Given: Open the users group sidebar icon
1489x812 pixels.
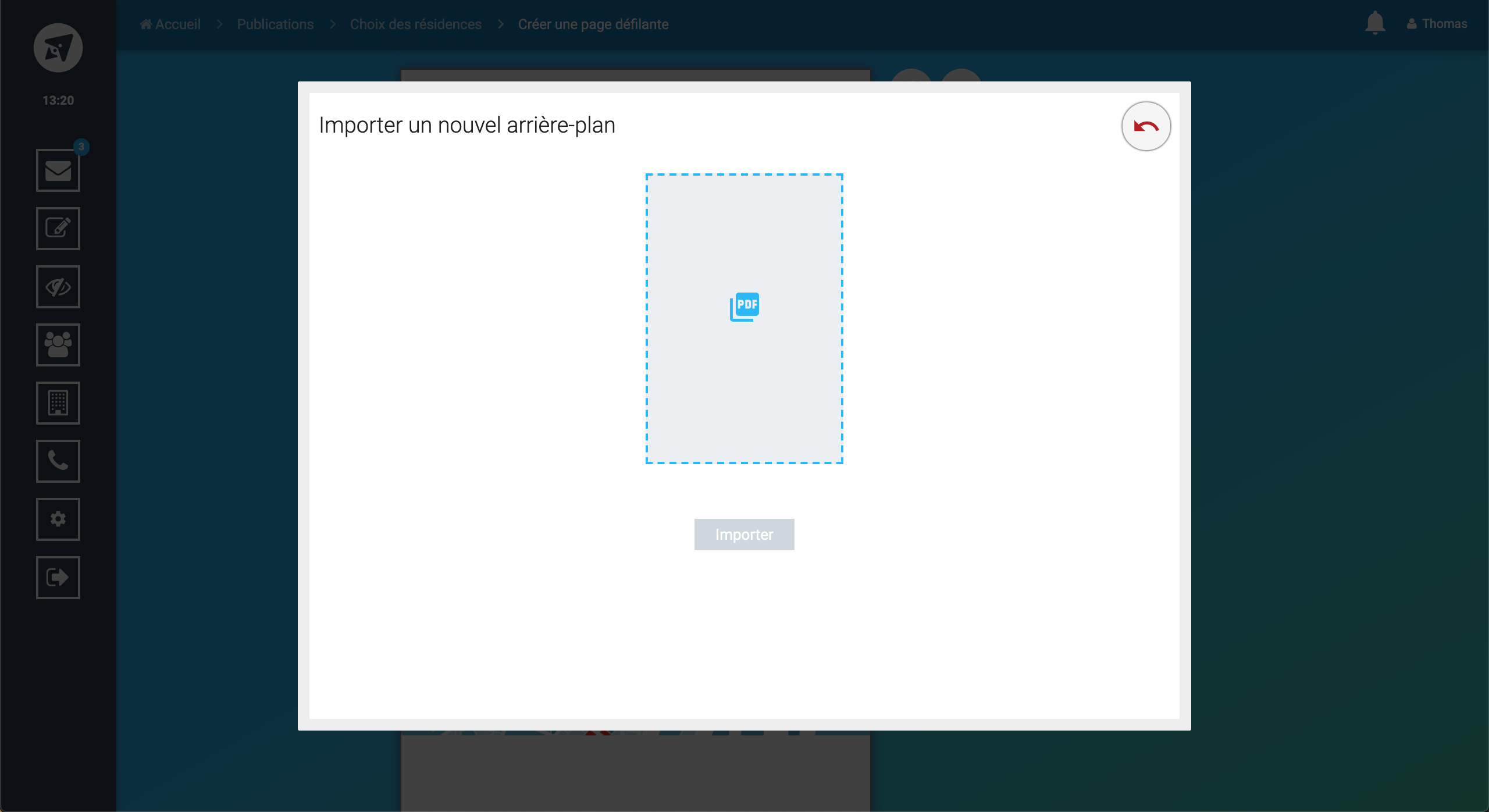Looking at the screenshot, I should [x=58, y=345].
